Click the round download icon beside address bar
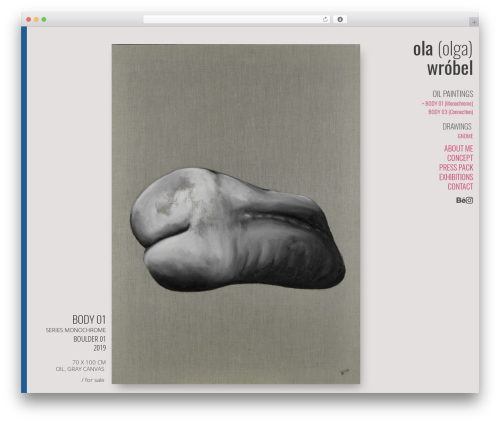The width and height of the screenshot is (500, 423). pos(340,20)
